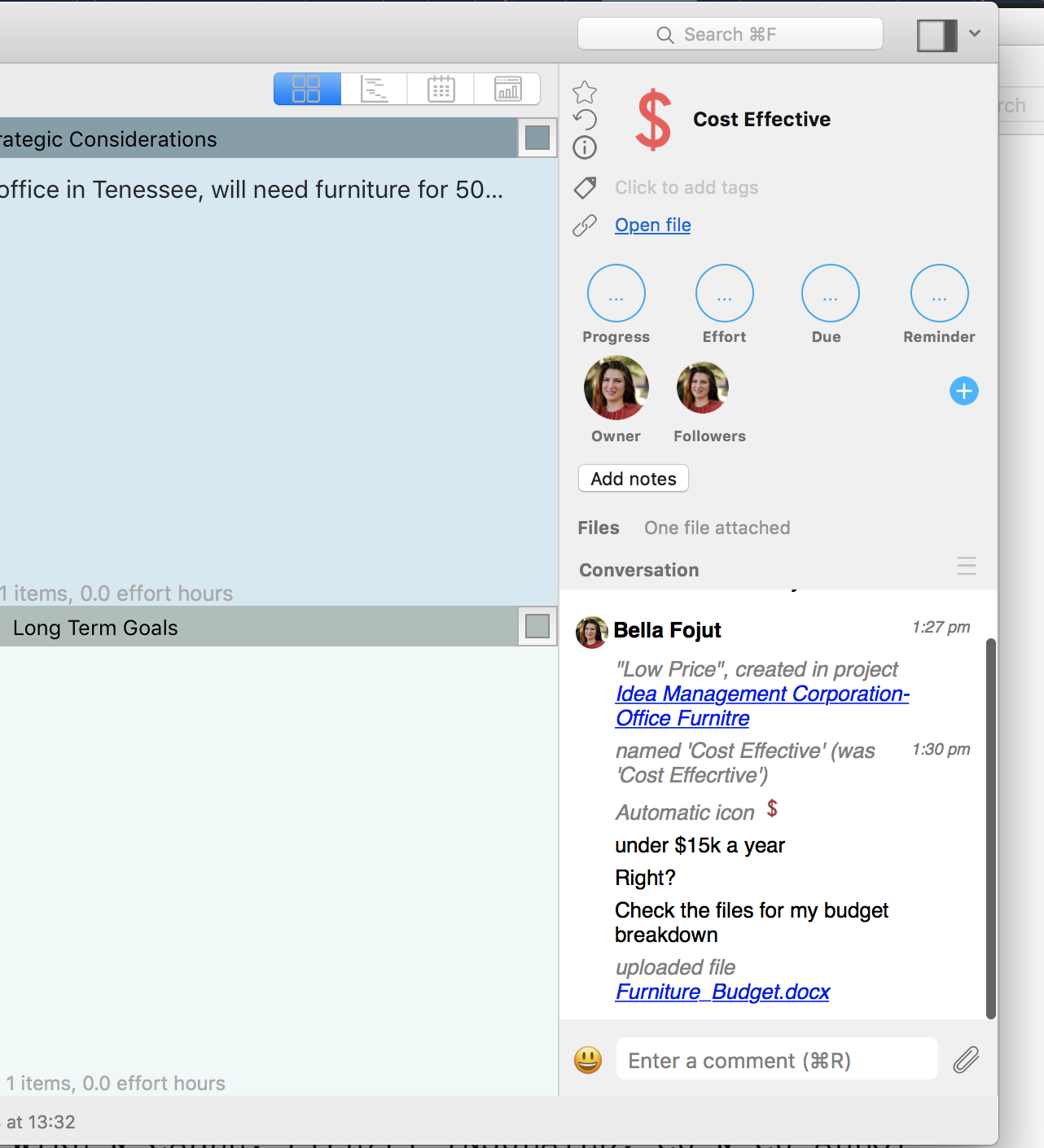1044x1148 pixels.
Task: Click the Enter a comment field
Action: pos(776,1060)
